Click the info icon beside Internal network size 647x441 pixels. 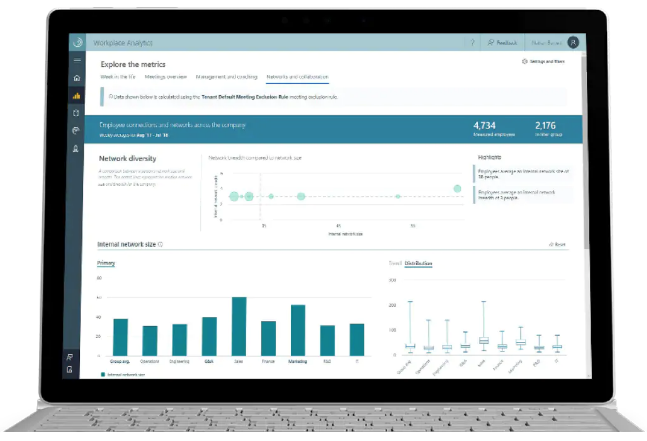pos(161,245)
